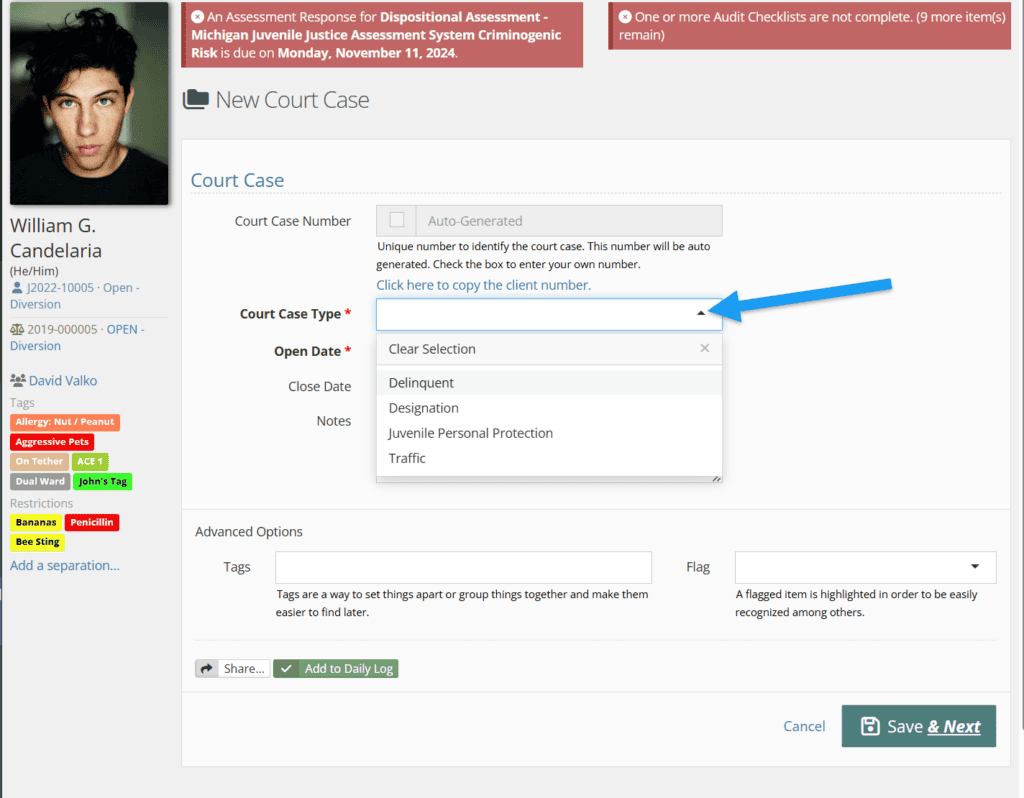Viewport: 1024px width, 798px height.
Task: Close the Audit Checklists incomplete alert icon
Action: pyautogui.click(x=625, y=17)
